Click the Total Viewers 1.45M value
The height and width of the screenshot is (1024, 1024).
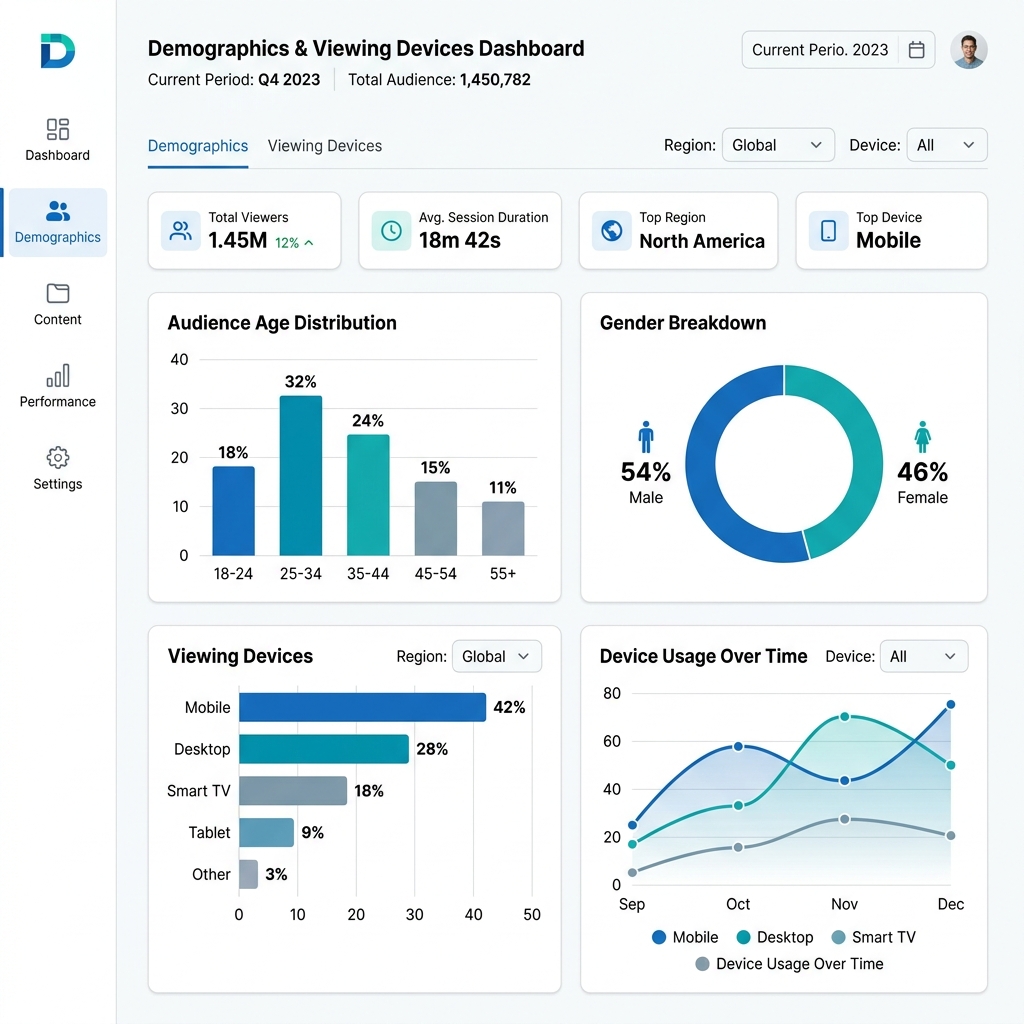(x=238, y=240)
